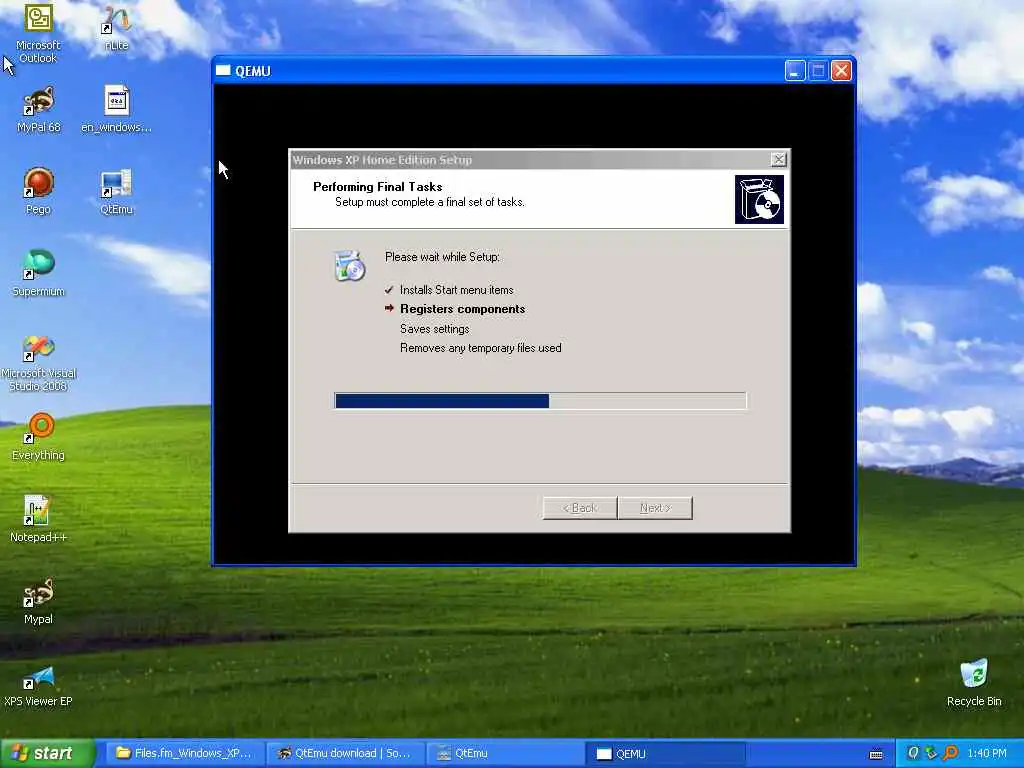Click the Next button in setup wizard

click(655, 508)
